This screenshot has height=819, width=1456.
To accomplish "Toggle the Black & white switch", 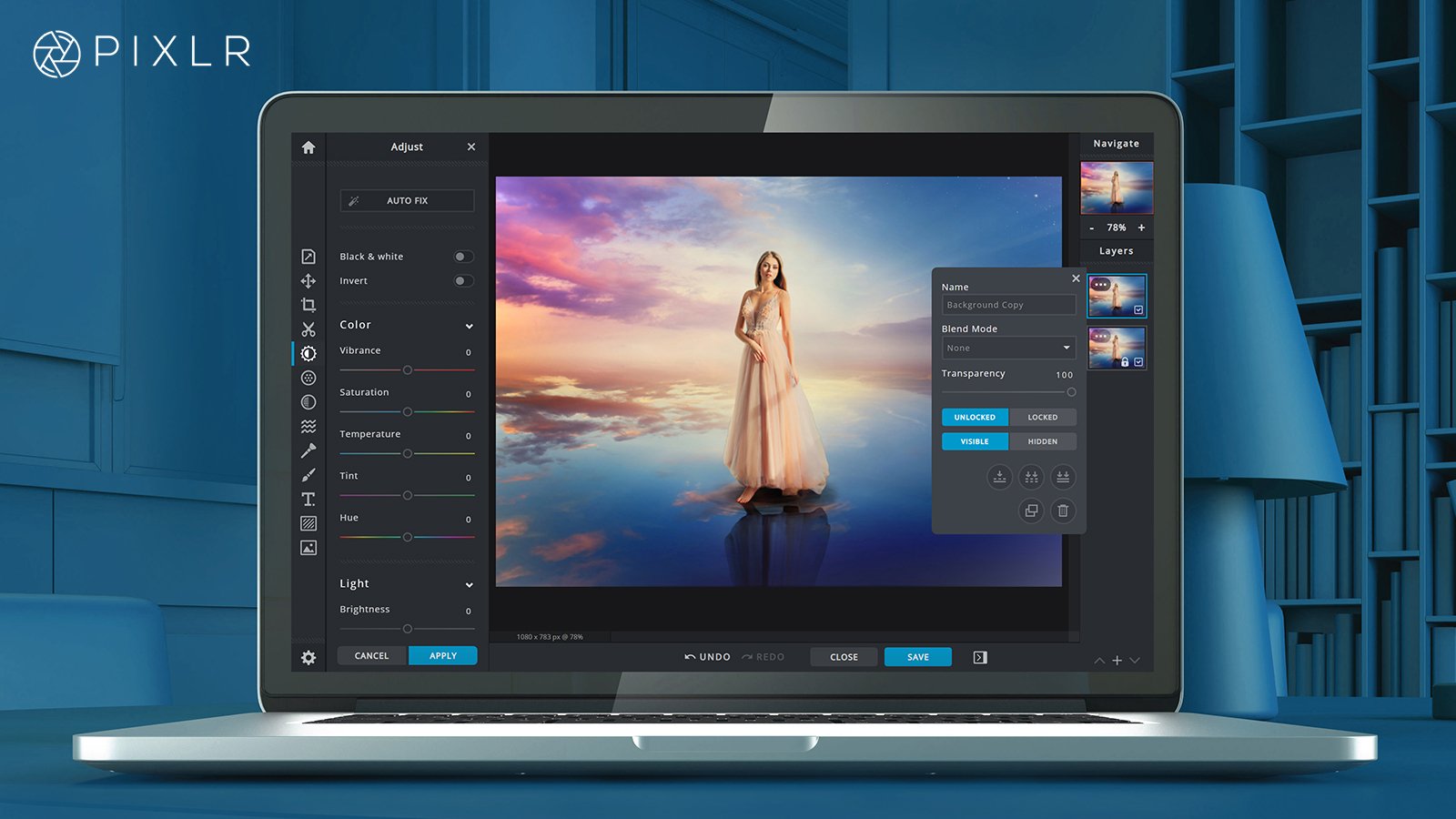I will click(463, 257).
